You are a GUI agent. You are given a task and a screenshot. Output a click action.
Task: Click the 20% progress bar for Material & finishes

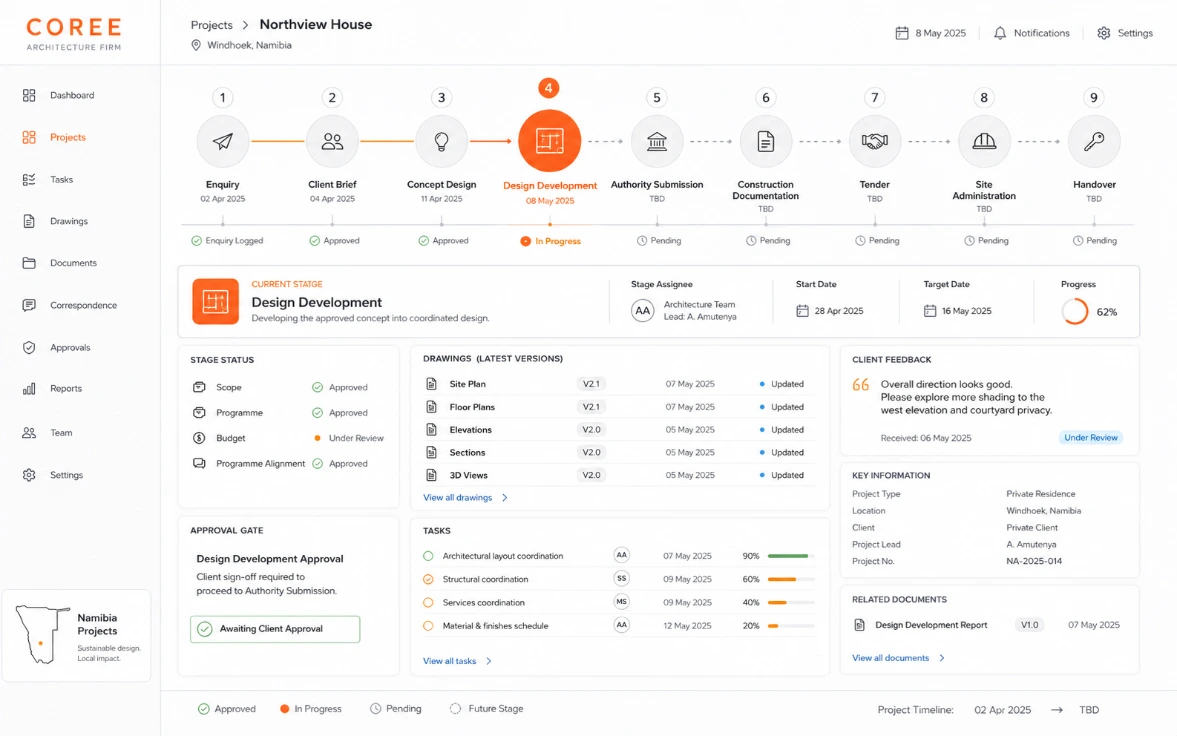pos(791,626)
